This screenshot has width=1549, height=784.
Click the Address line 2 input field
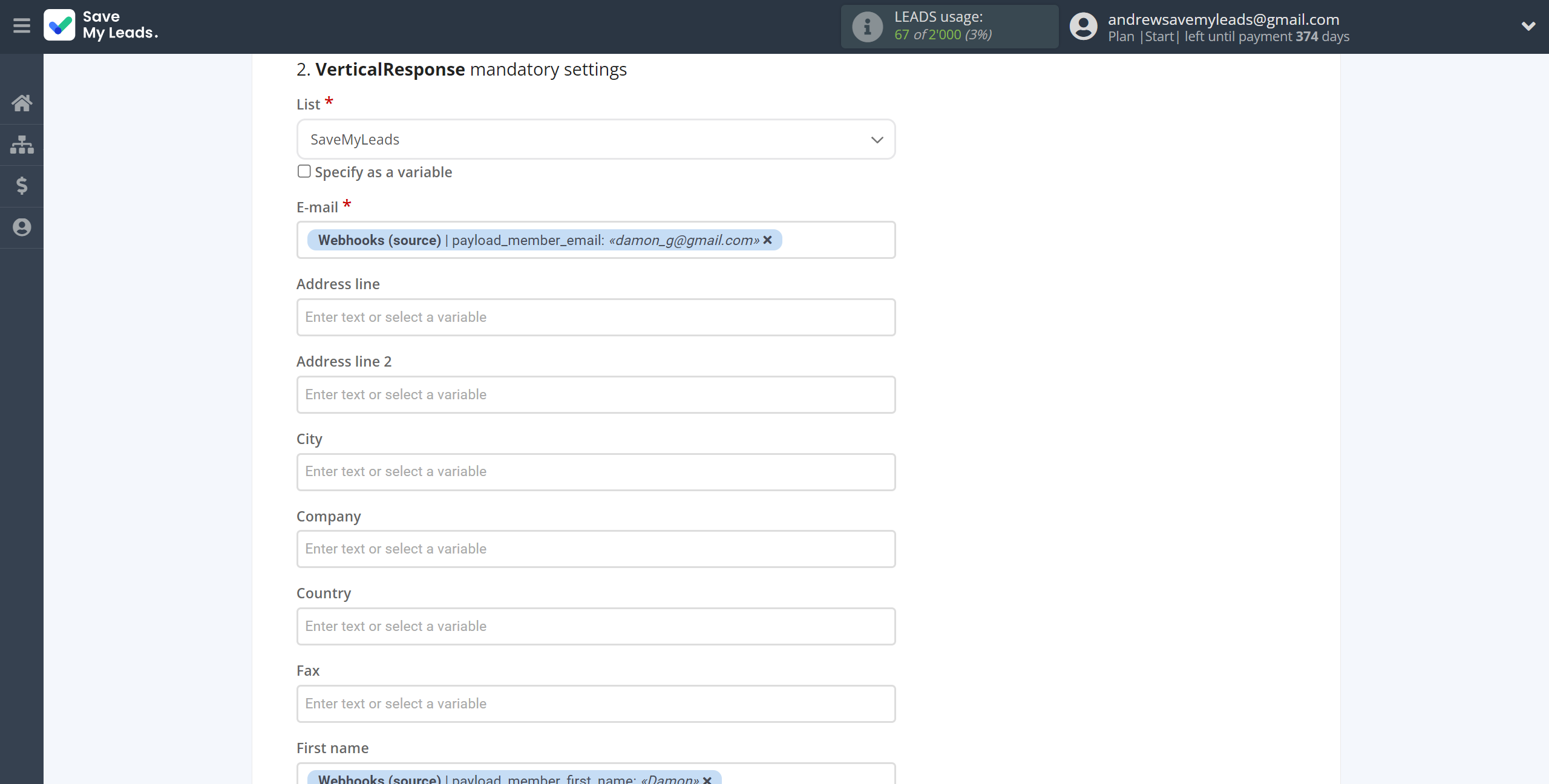[596, 395]
